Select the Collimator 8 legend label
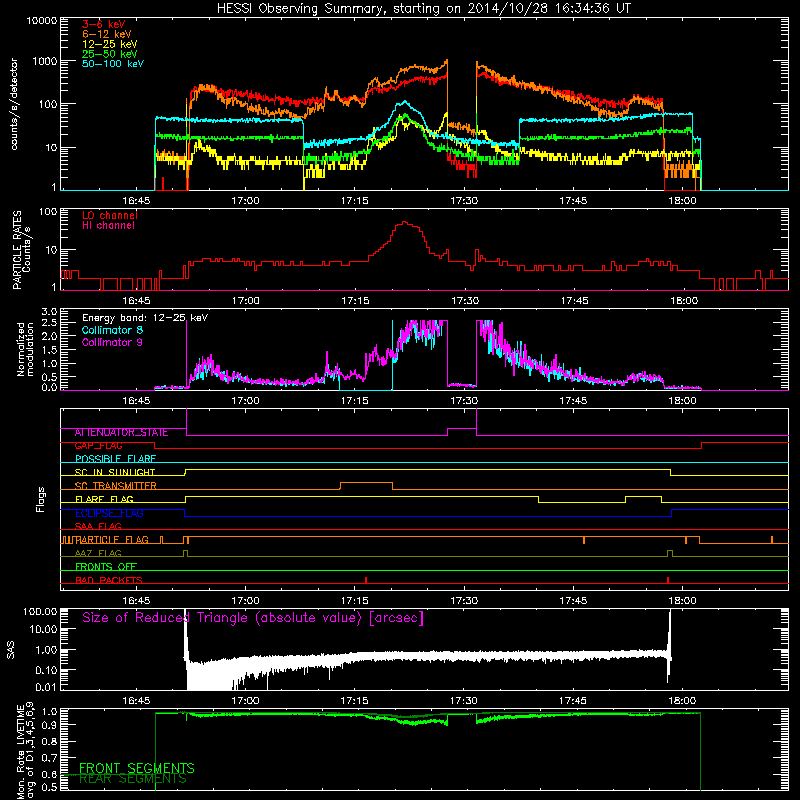The width and height of the screenshot is (800, 800). 112,330
